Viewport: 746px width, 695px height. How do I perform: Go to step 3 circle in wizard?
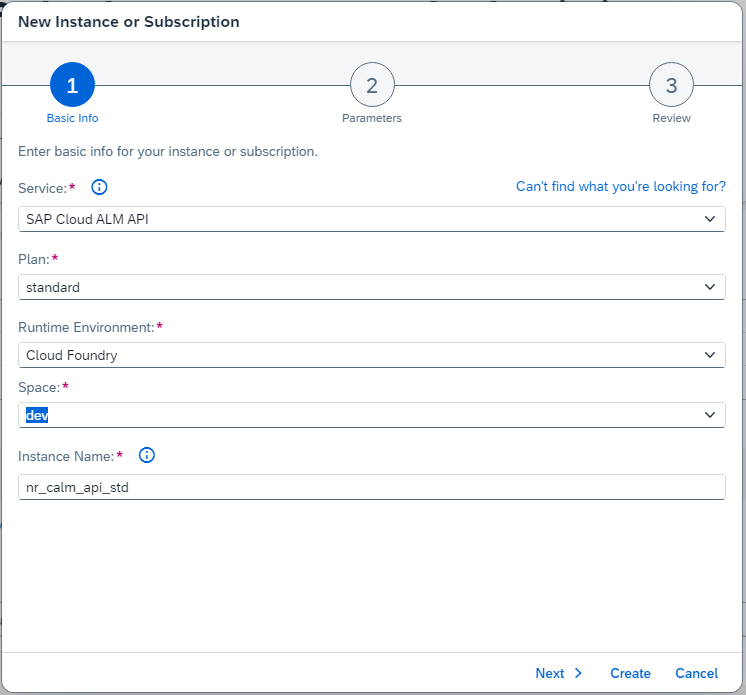pyautogui.click(x=671, y=86)
